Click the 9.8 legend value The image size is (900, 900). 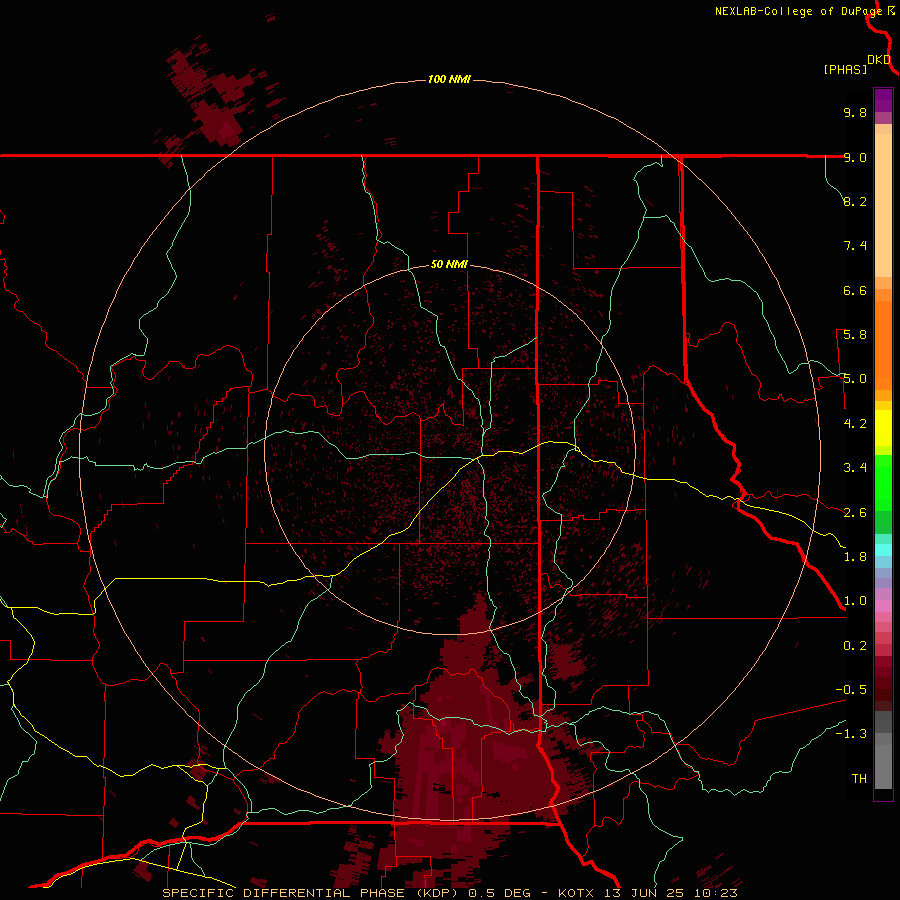click(x=855, y=112)
